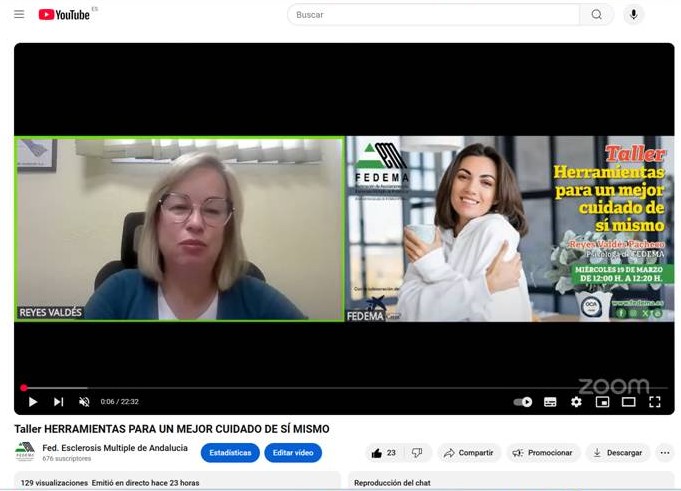Viewport: 681px width, 491px height.
Task: Click the Buscar search field
Action: 433,15
